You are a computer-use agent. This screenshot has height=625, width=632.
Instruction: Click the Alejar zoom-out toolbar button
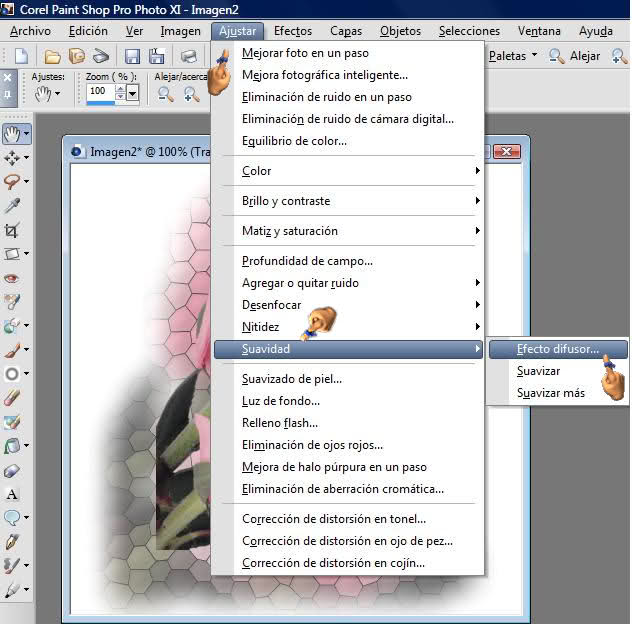tap(575, 56)
